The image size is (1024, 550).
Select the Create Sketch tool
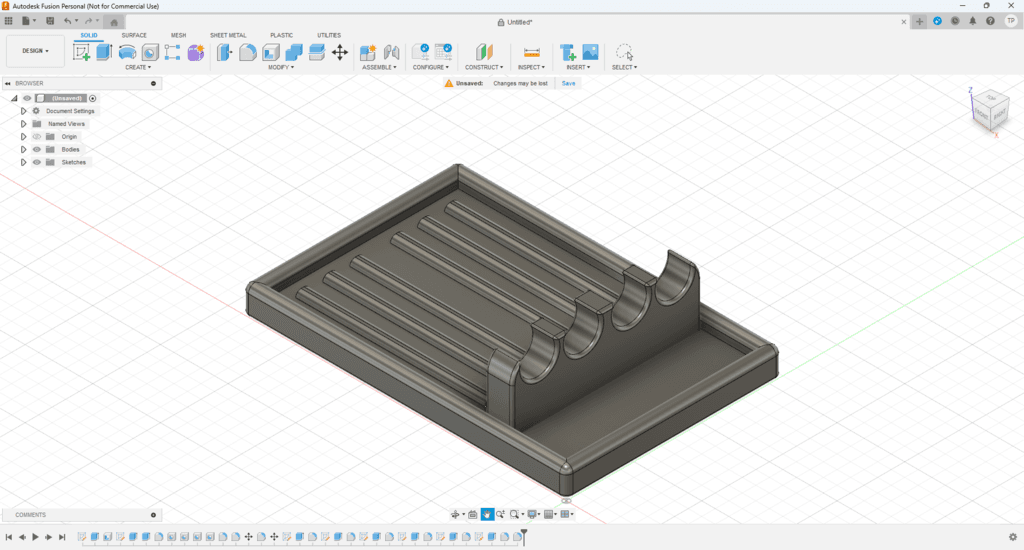[82, 52]
